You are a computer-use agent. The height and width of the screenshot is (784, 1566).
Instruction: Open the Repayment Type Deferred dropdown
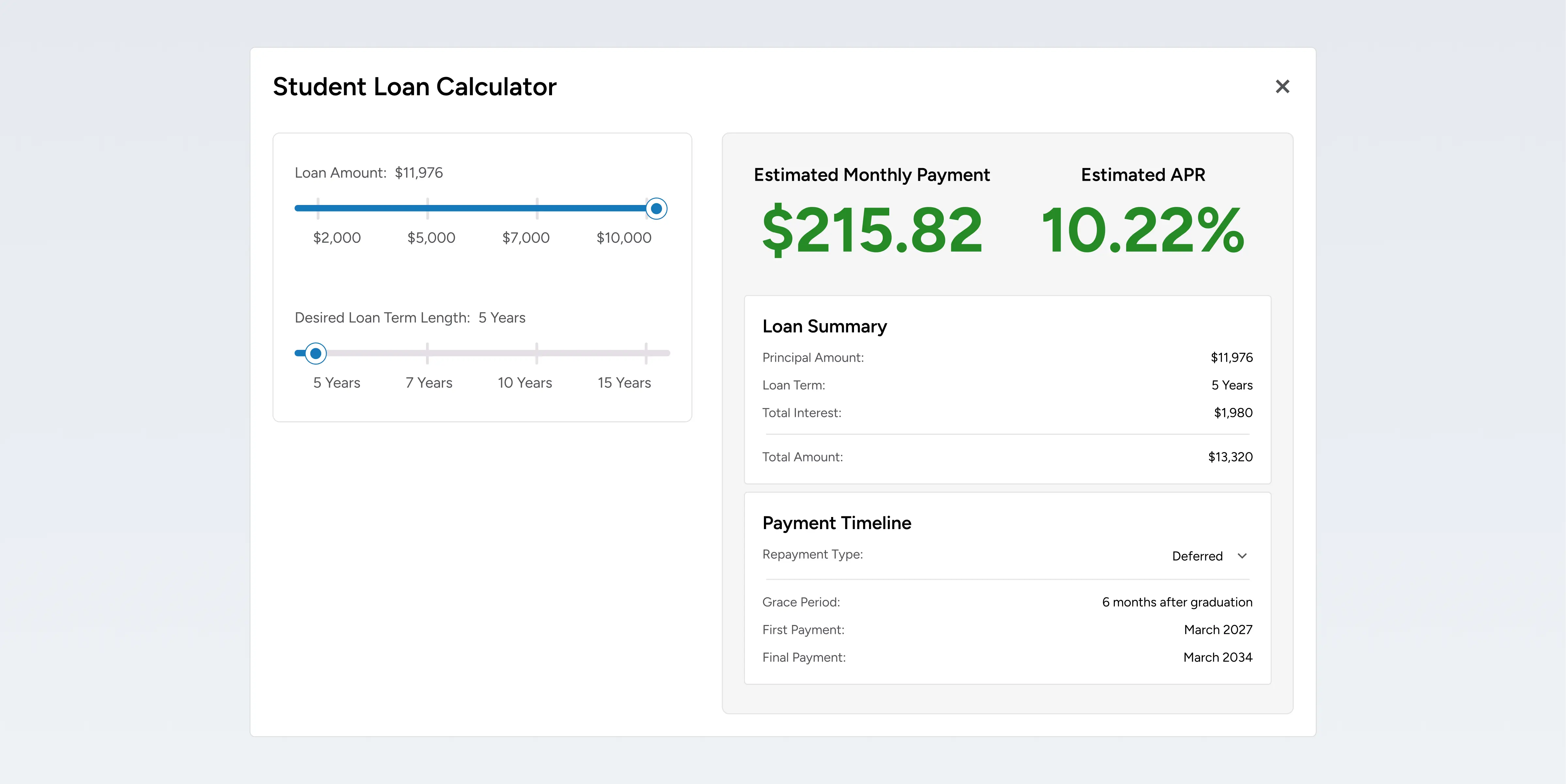[x=1209, y=556]
